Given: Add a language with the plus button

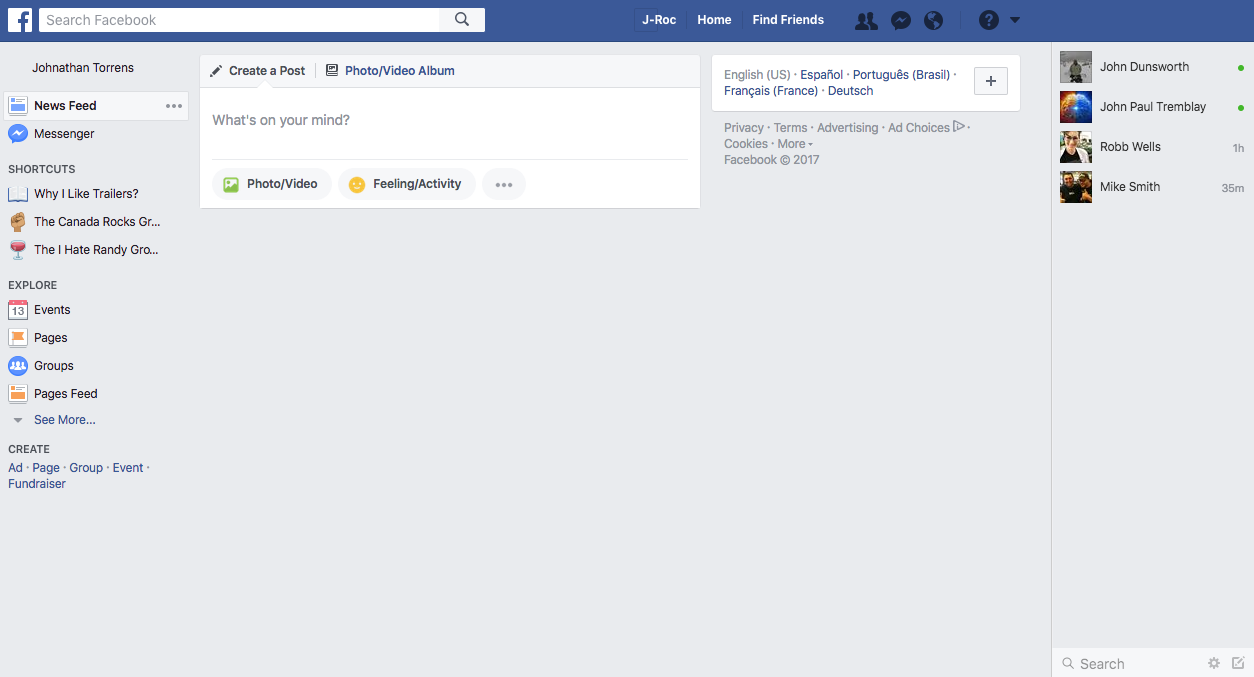Looking at the screenshot, I should pyautogui.click(x=991, y=81).
